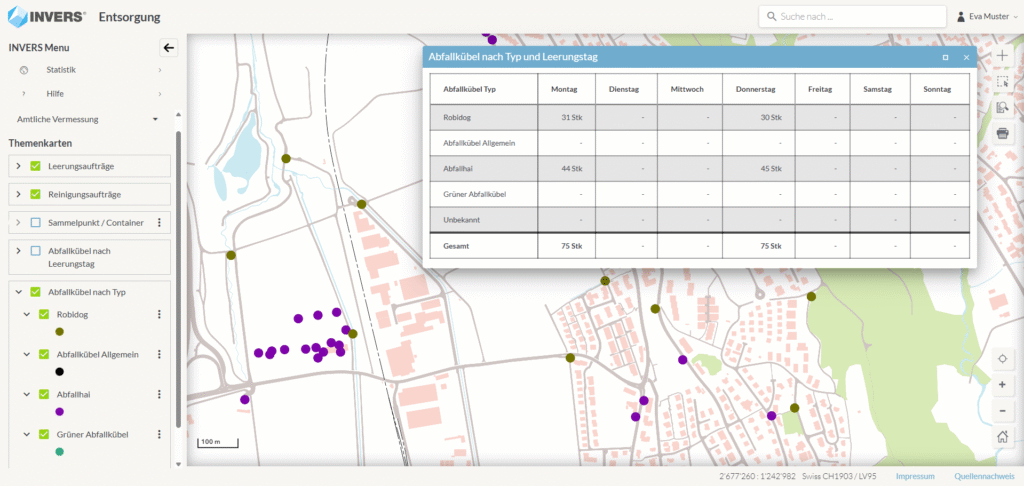Center map on my location
This screenshot has width=1024, height=486.
[1002, 359]
